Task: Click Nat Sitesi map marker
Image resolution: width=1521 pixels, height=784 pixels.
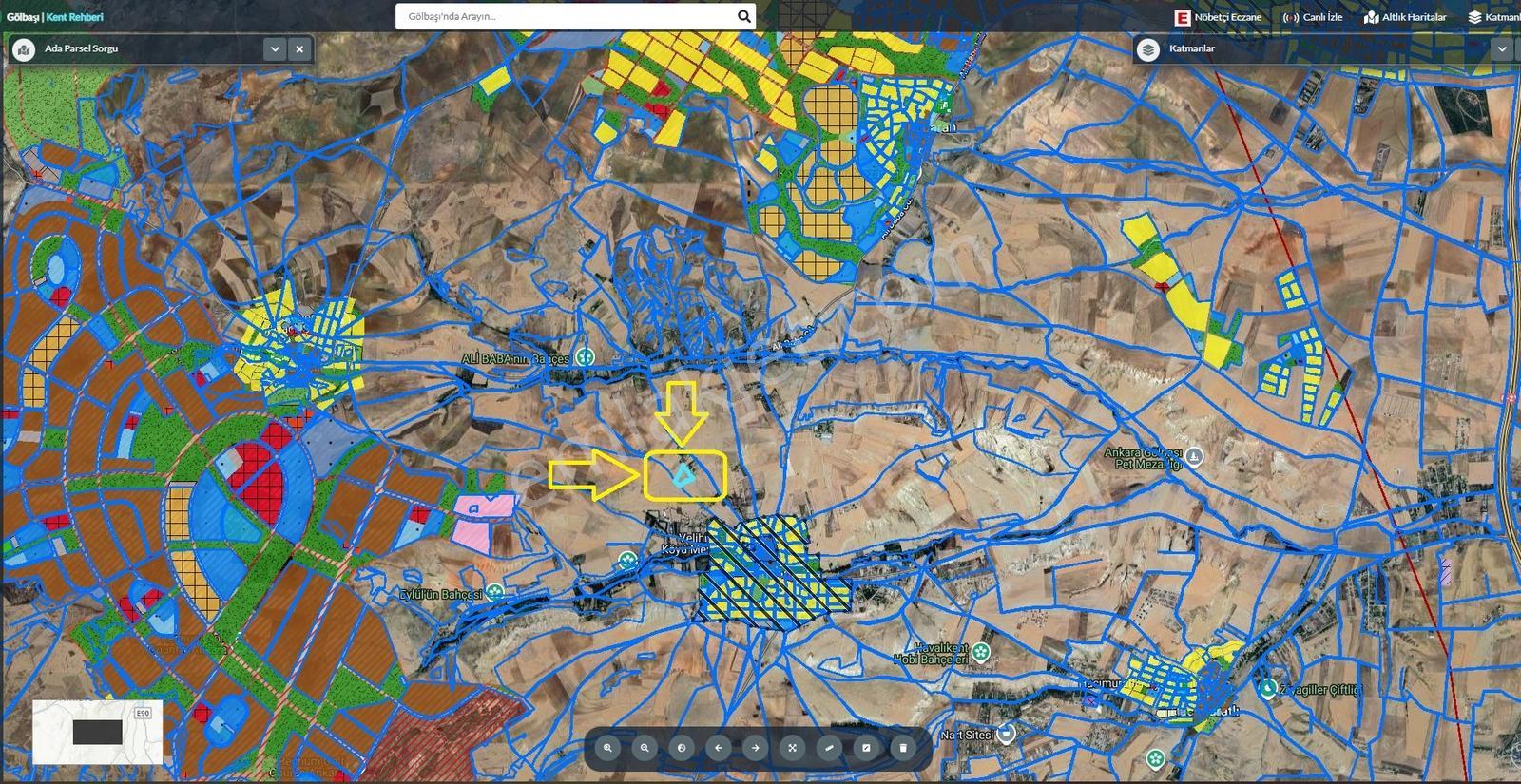Action: (1008, 734)
